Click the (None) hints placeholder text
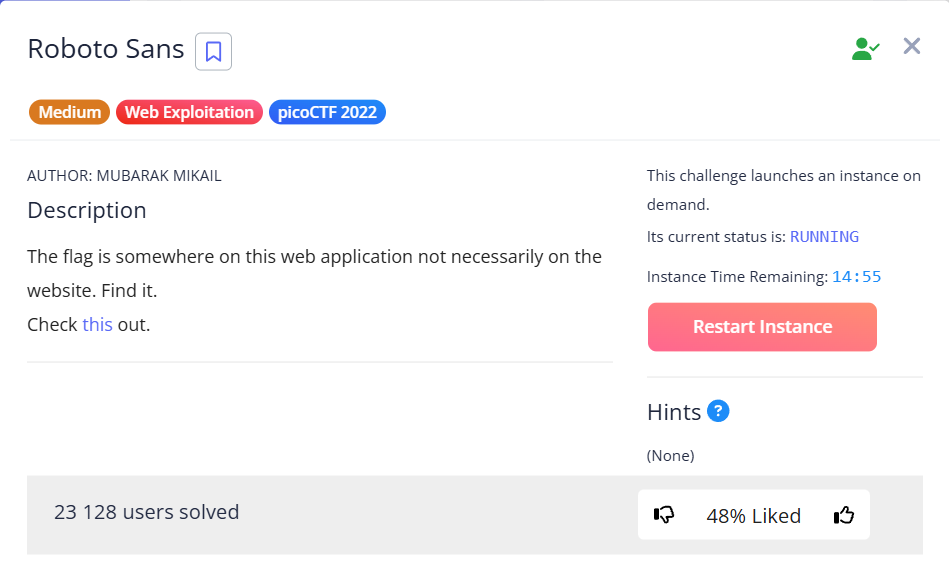The width and height of the screenshot is (949, 575). pos(670,456)
